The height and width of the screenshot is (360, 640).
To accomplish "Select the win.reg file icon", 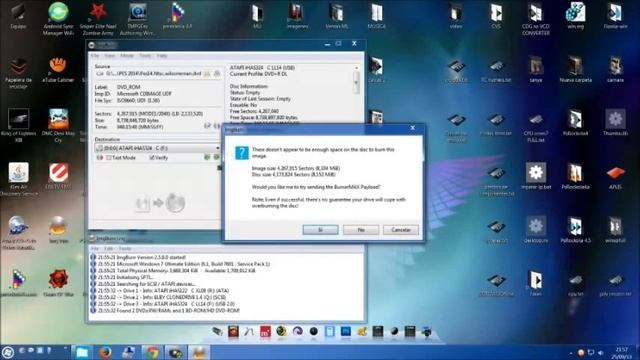I will pos(576,16).
